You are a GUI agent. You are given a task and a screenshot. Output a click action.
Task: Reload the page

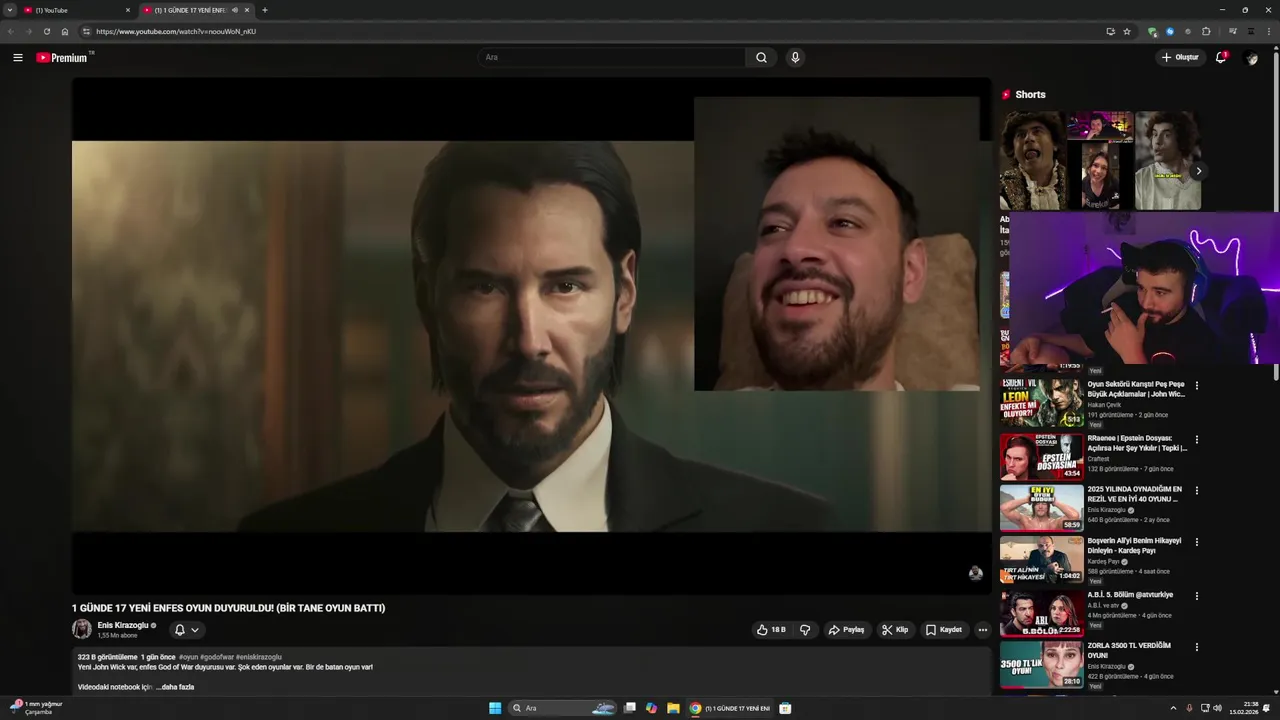[46, 31]
